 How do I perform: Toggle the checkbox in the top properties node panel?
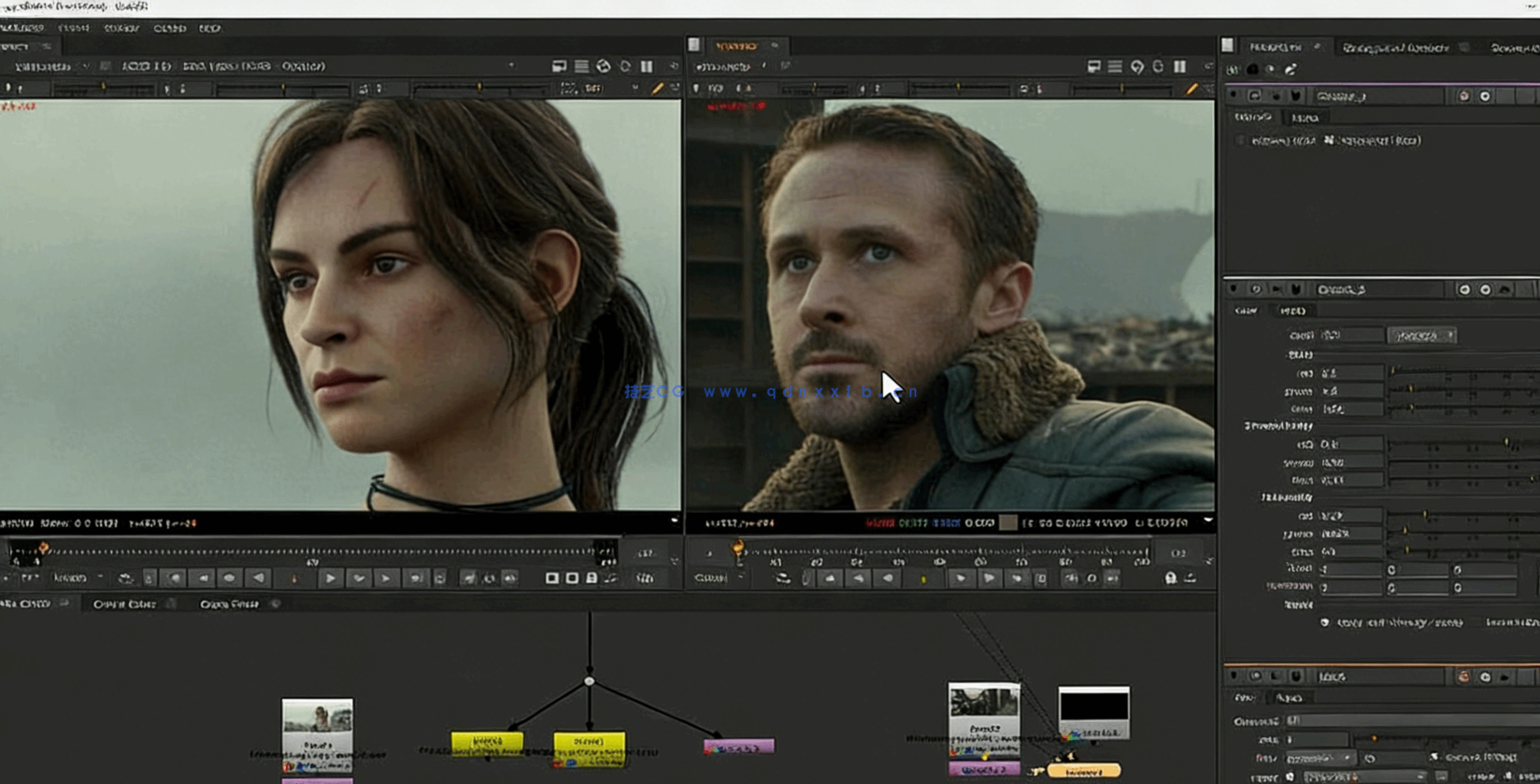click(x=1241, y=141)
